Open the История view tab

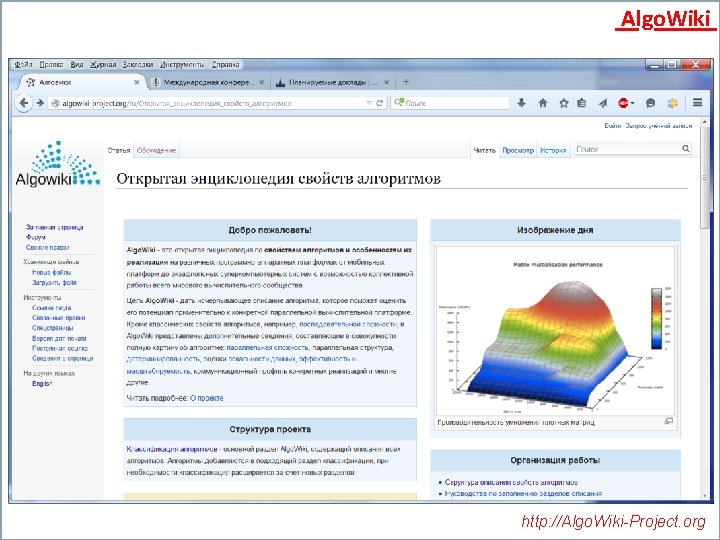click(553, 150)
